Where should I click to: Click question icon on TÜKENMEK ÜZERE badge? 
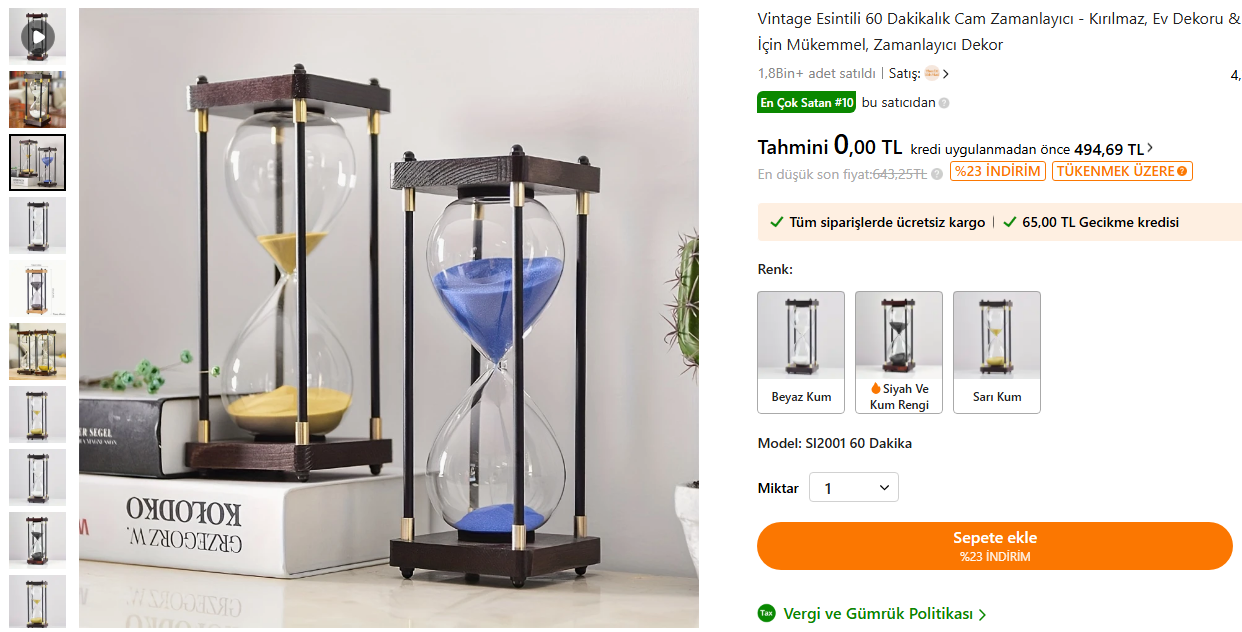pos(1183,172)
